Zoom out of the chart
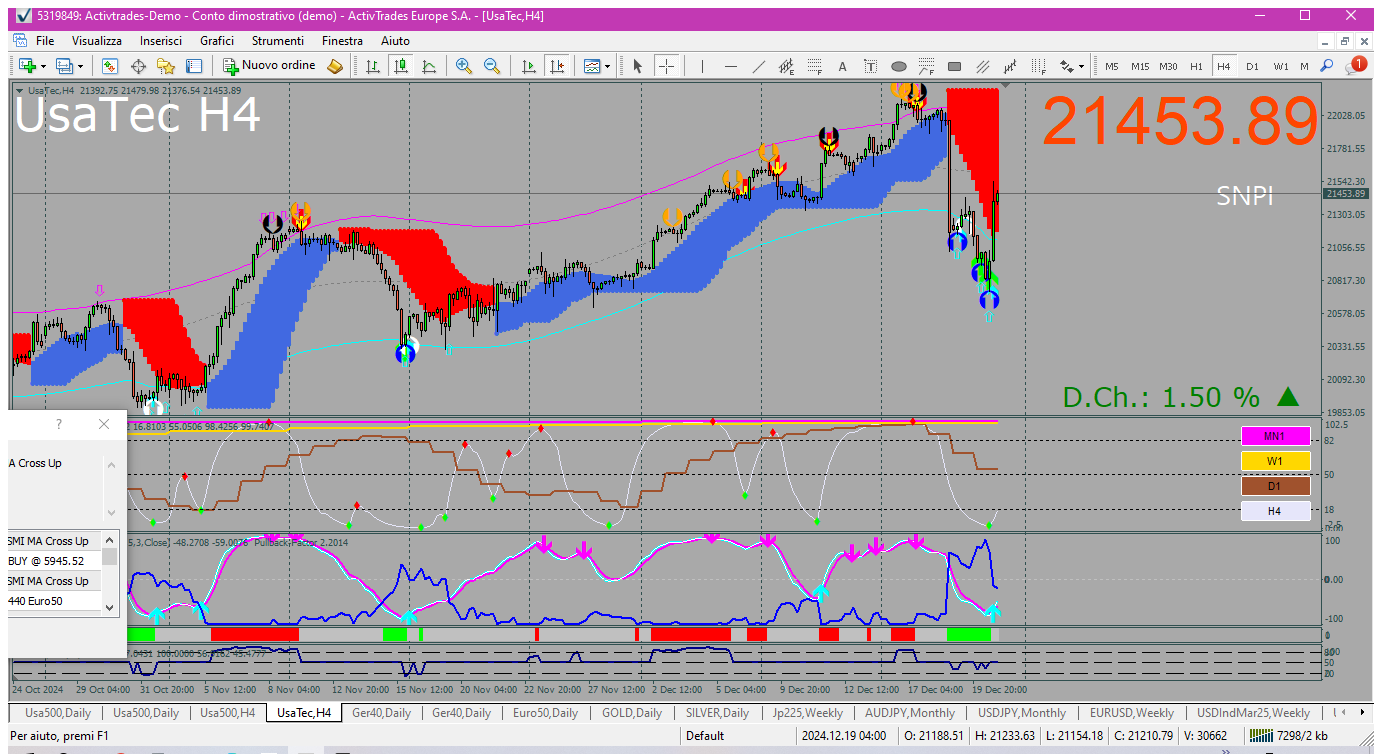 [492, 66]
